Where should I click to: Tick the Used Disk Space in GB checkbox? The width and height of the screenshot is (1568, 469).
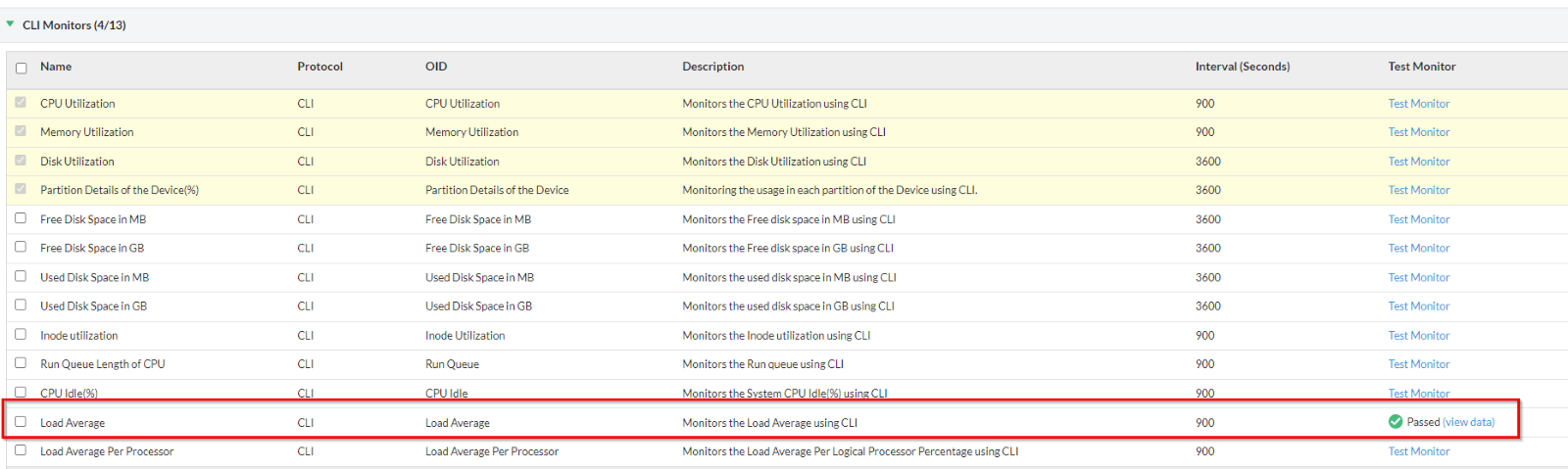(21, 305)
